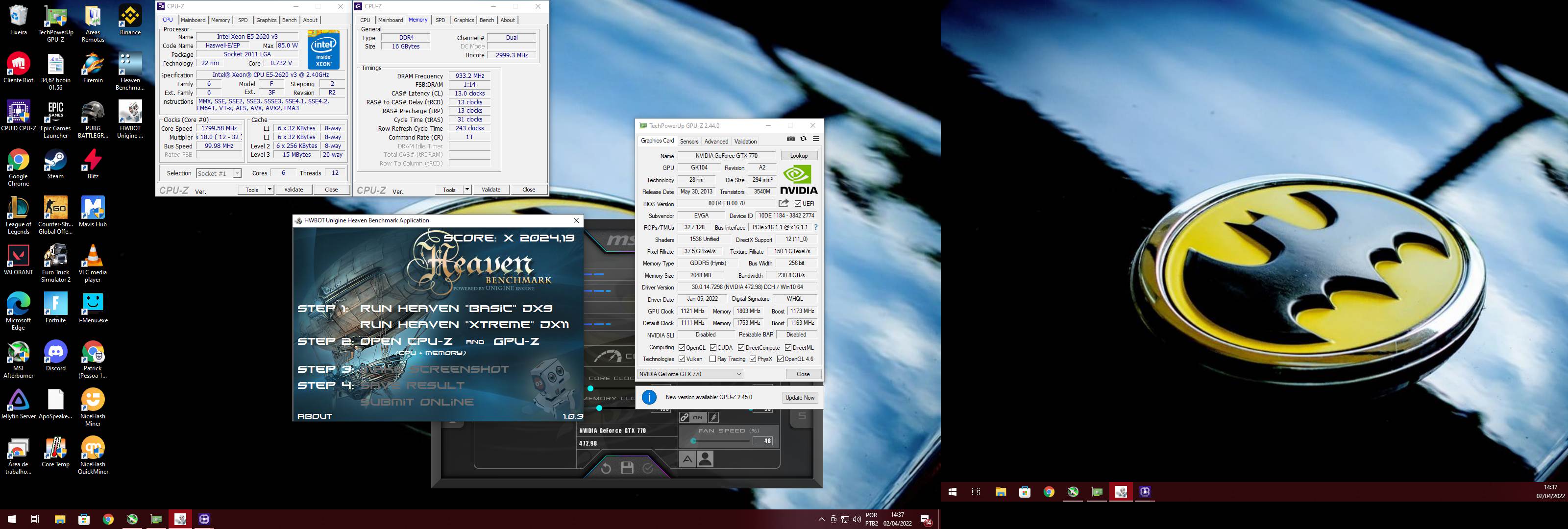Screen dimensions: 1568x529
Task: Click Afterburner core clock slider handle
Action: [x=590, y=388]
